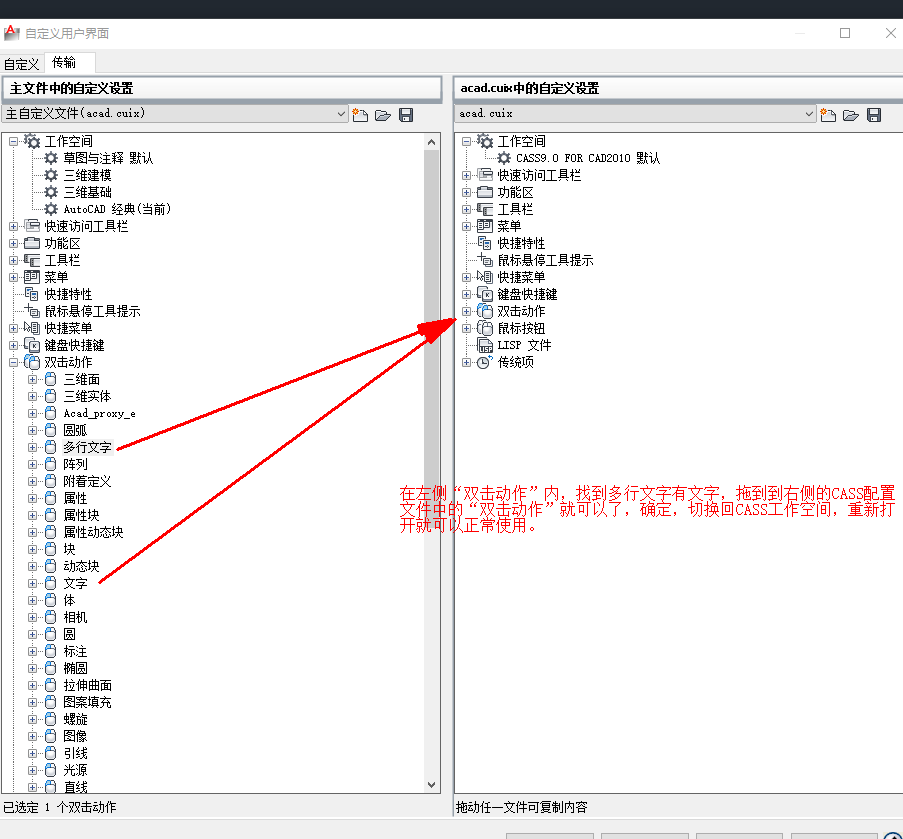Select 草图与注释 默认 workspace
Image resolution: width=903 pixels, height=839 pixels.
pos(108,158)
